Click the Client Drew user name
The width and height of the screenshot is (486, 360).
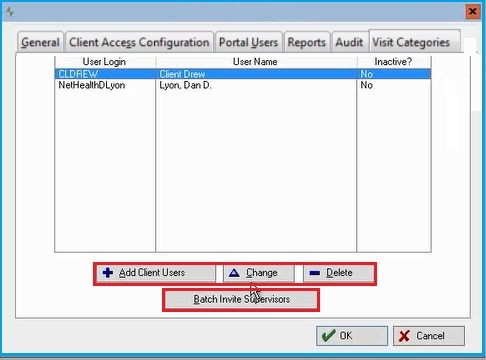182,74
